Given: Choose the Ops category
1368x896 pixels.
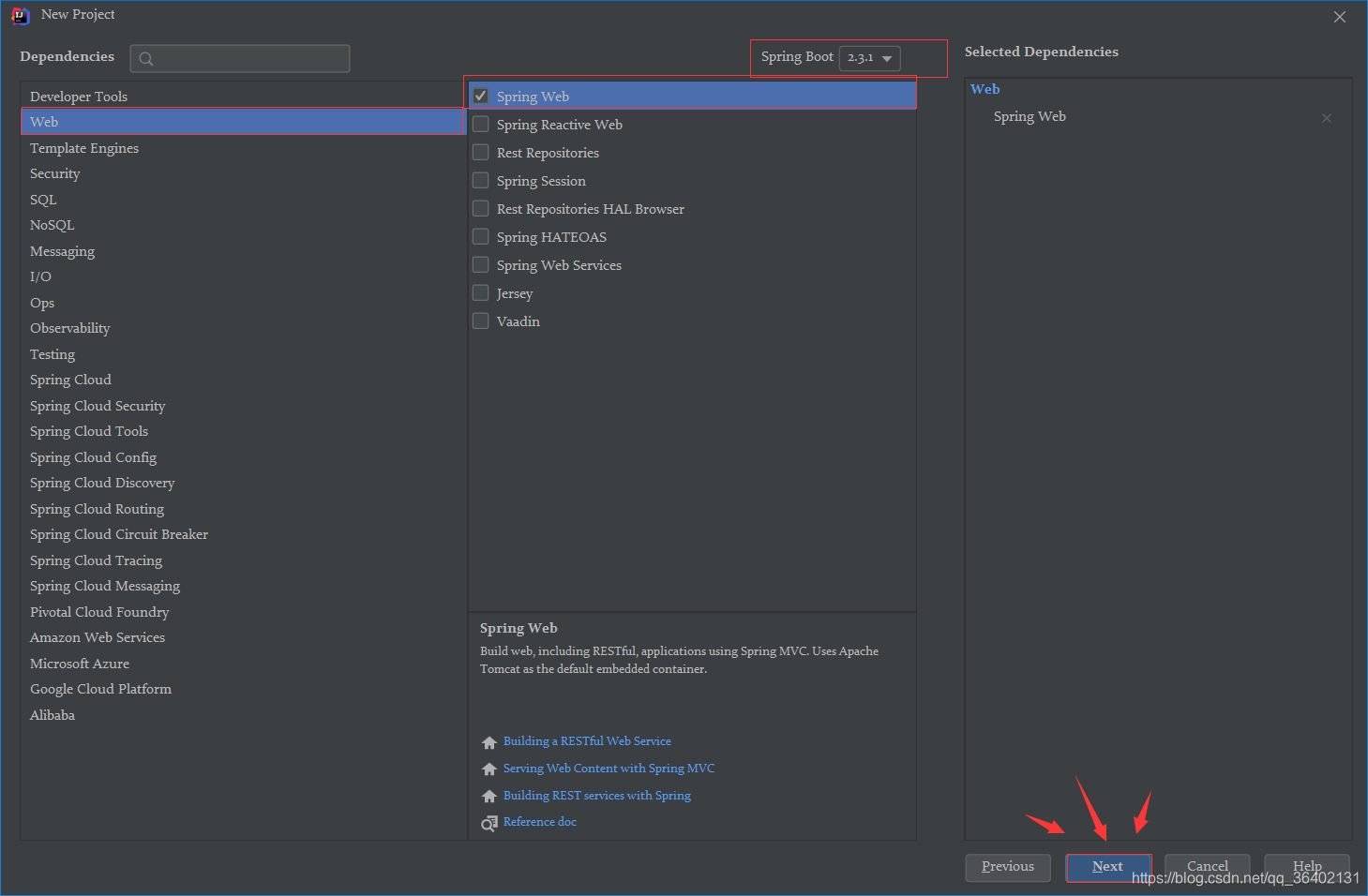Looking at the screenshot, I should tap(243, 303).
